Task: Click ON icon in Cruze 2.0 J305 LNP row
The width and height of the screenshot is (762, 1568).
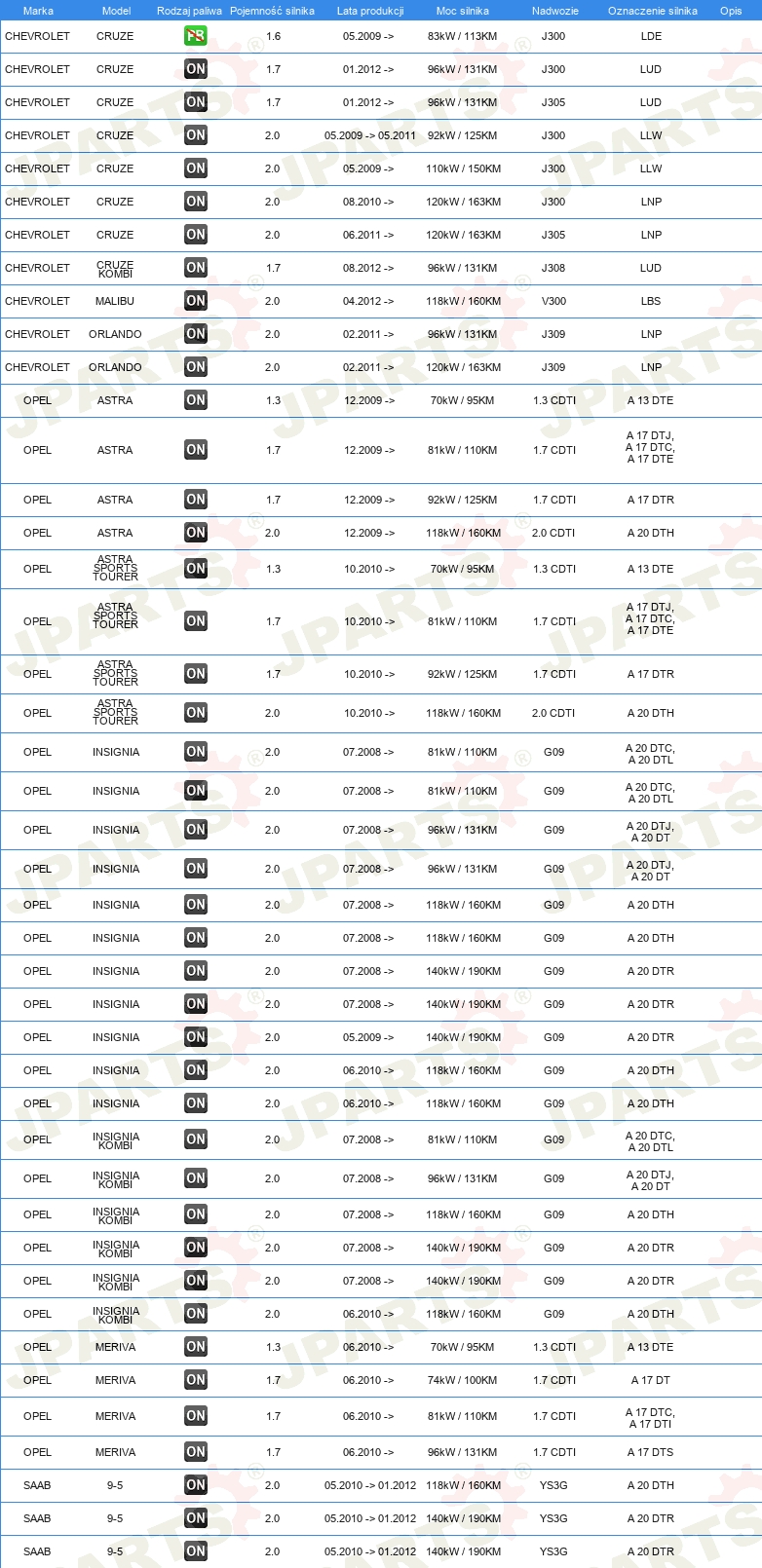Action: click(196, 235)
